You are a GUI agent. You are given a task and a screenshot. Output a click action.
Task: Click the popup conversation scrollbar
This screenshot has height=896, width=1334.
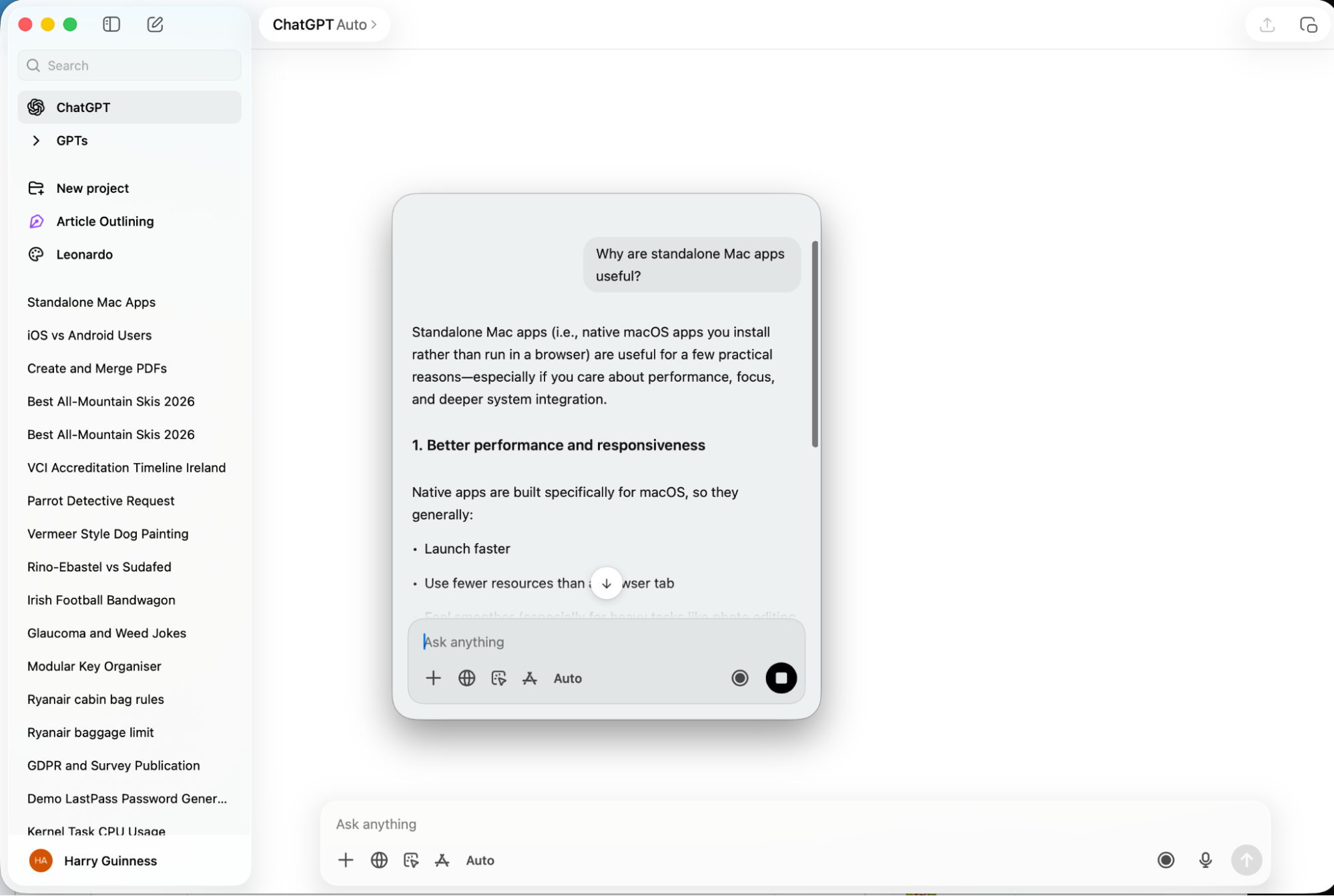click(814, 344)
